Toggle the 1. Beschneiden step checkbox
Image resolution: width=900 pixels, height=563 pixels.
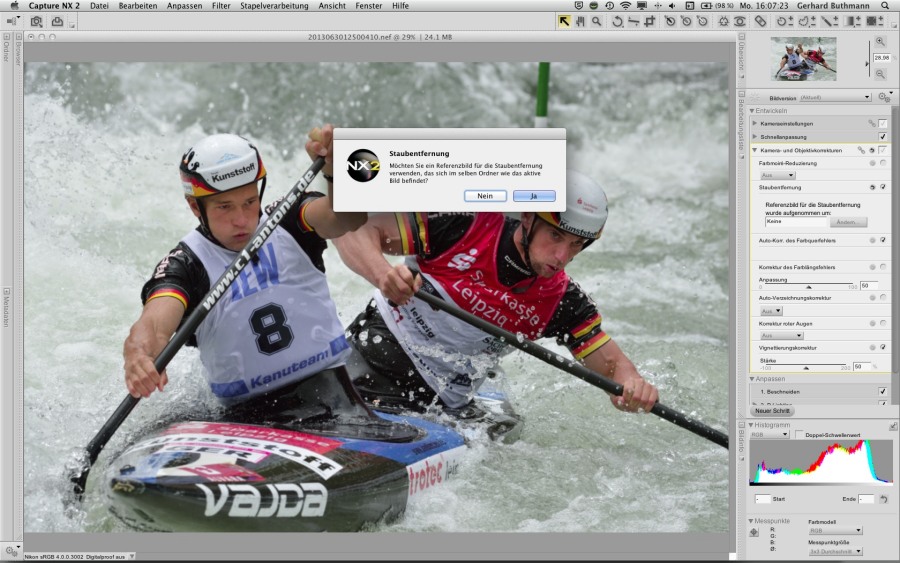(x=883, y=391)
